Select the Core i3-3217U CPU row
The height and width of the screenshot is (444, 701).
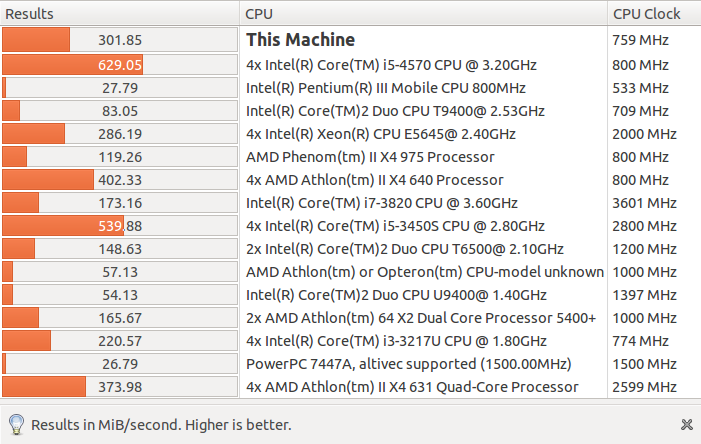[x=350, y=341]
